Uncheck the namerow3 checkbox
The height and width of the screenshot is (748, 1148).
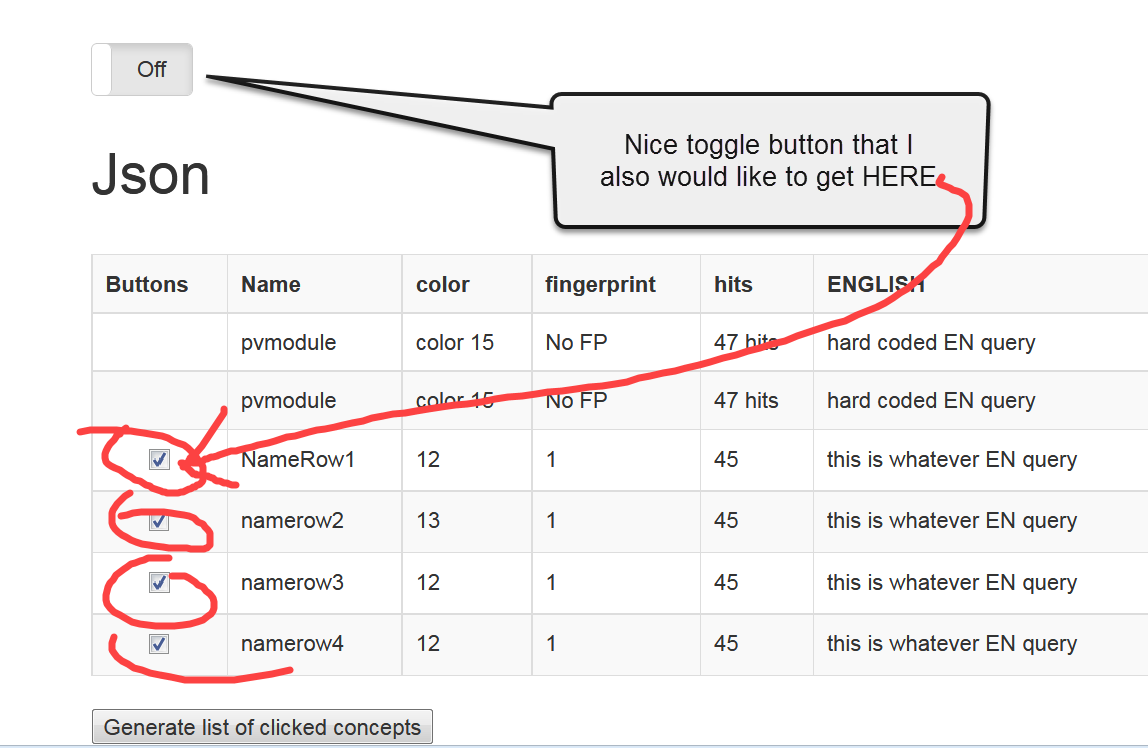pyautogui.click(x=159, y=583)
